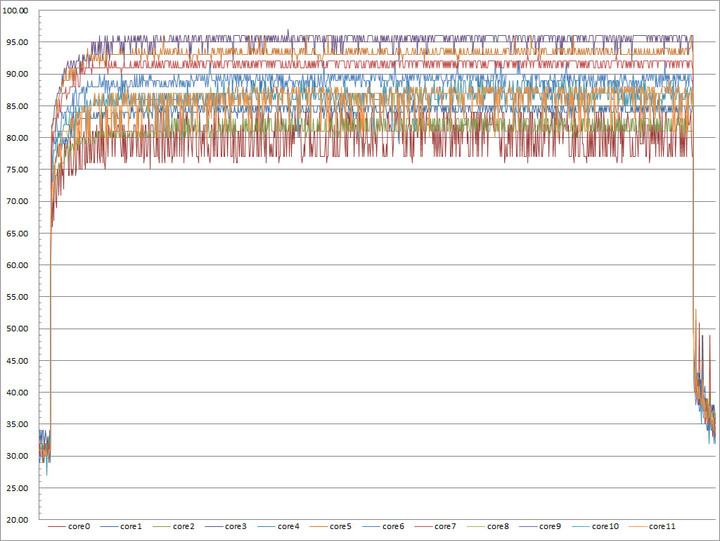This screenshot has height=541, width=720.
Task: Click the 80.00 axis label
Action: click(x=17, y=138)
